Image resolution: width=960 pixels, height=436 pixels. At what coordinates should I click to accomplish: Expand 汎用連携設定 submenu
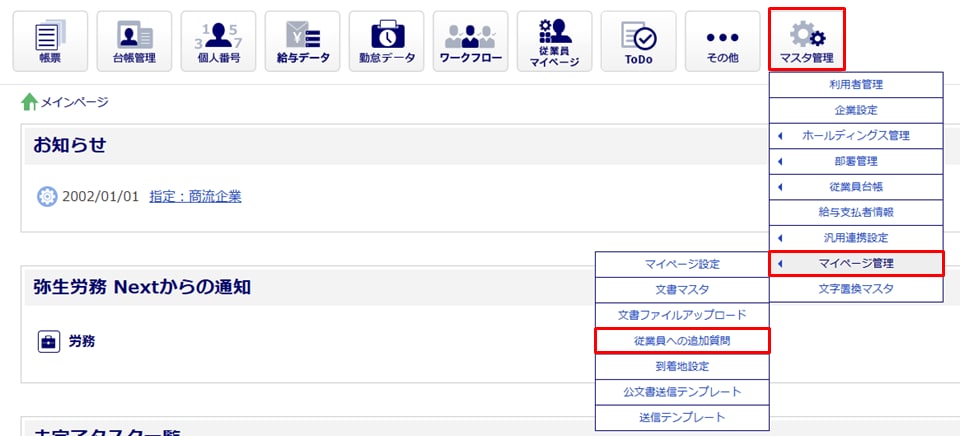pos(855,238)
